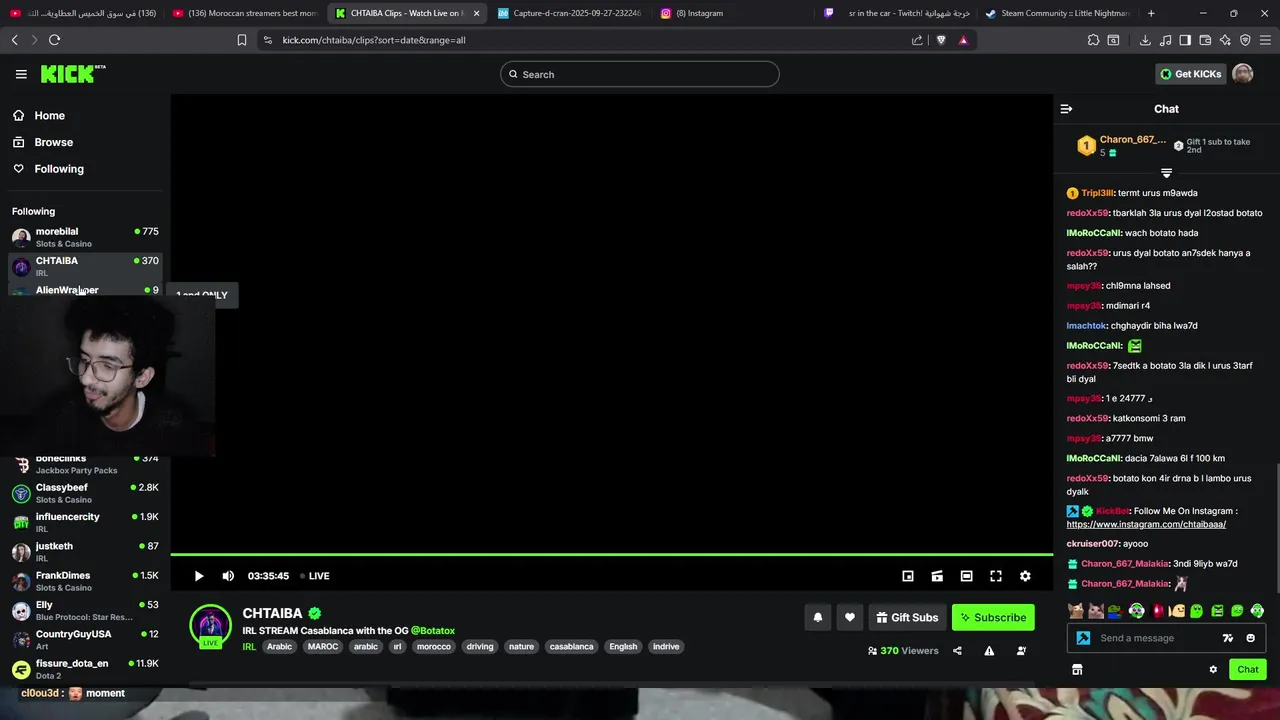Image resolution: width=1280 pixels, height=720 pixels.
Task: Mute the video volume
Action: tap(228, 576)
